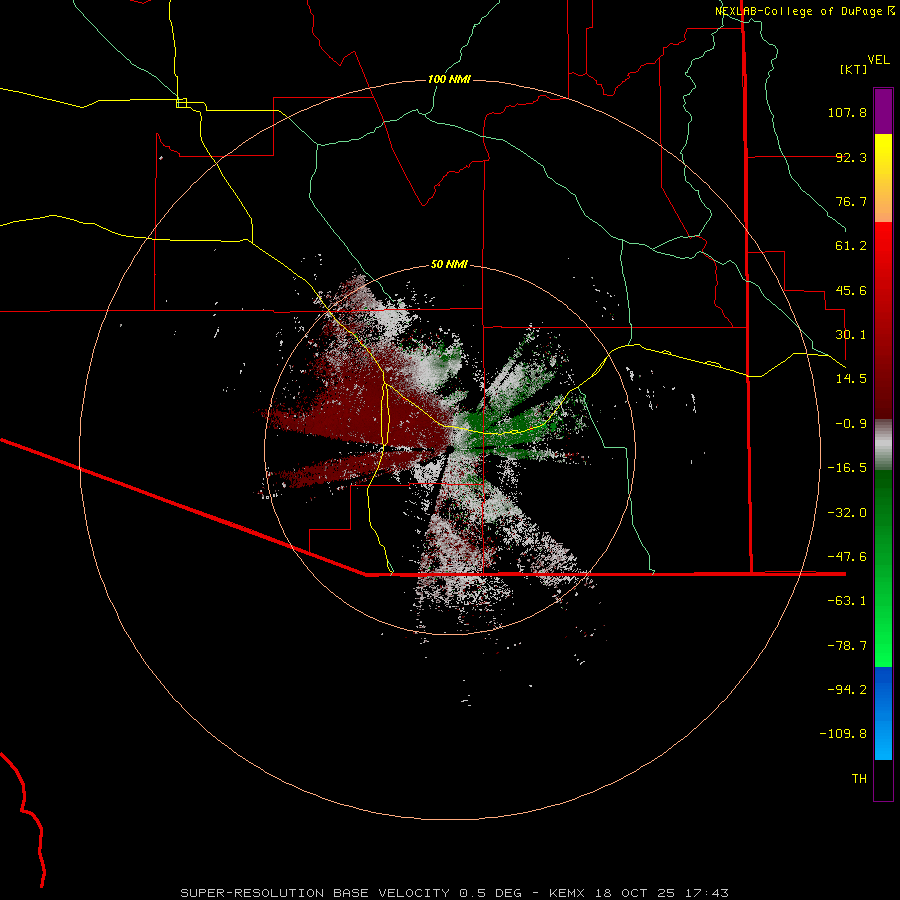
Task: Click the product title caption at bottom
Action: pos(455,893)
